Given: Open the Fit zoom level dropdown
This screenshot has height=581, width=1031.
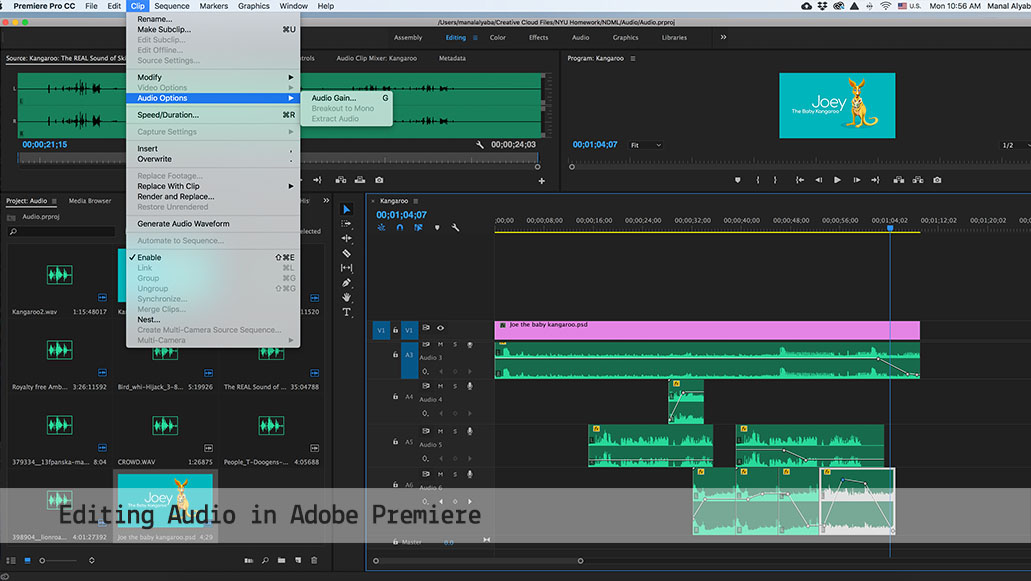Looking at the screenshot, I should pos(646,145).
